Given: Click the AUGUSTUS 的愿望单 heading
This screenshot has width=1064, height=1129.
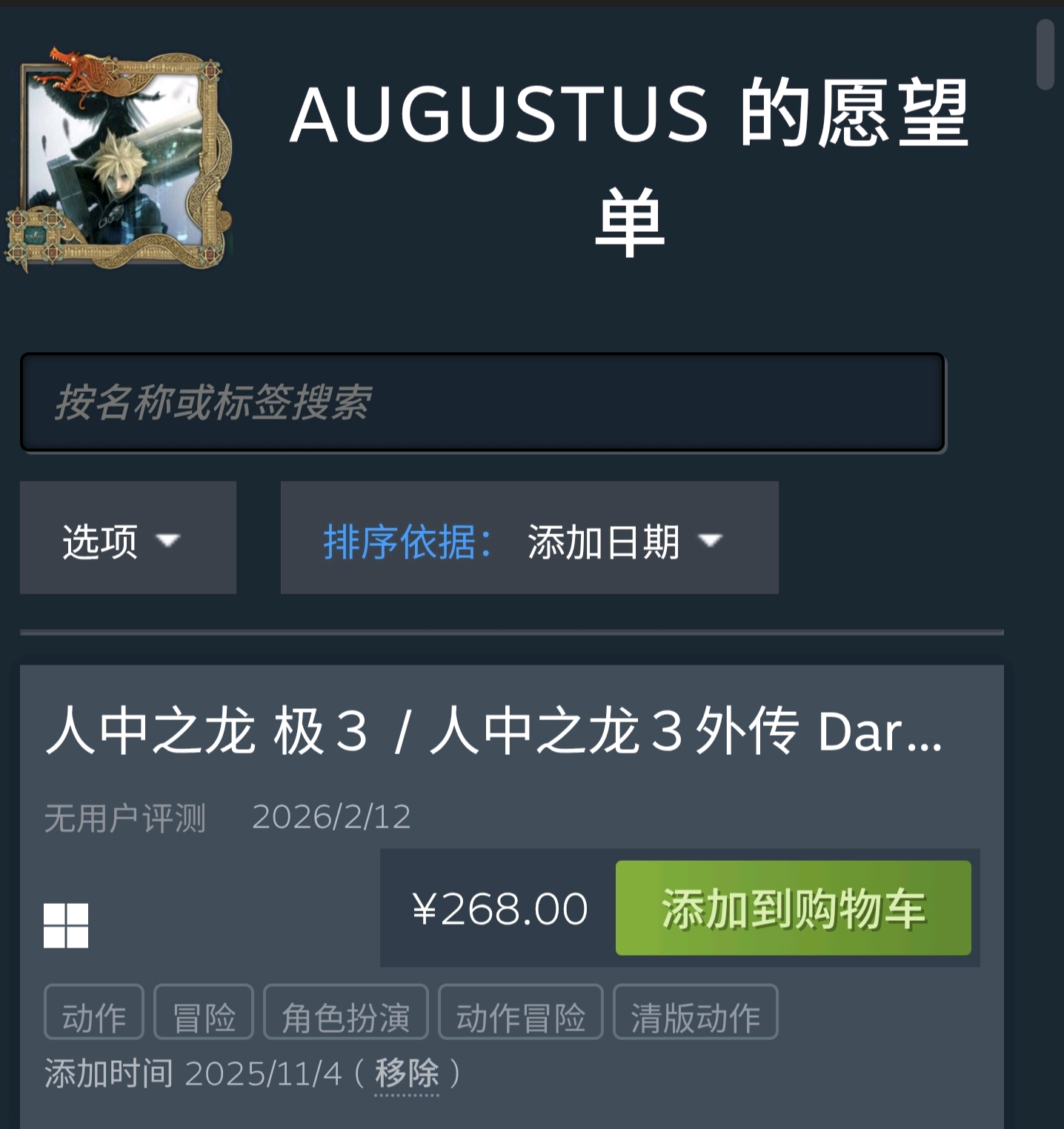Looking at the screenshot, I should [x=629, y=167].
